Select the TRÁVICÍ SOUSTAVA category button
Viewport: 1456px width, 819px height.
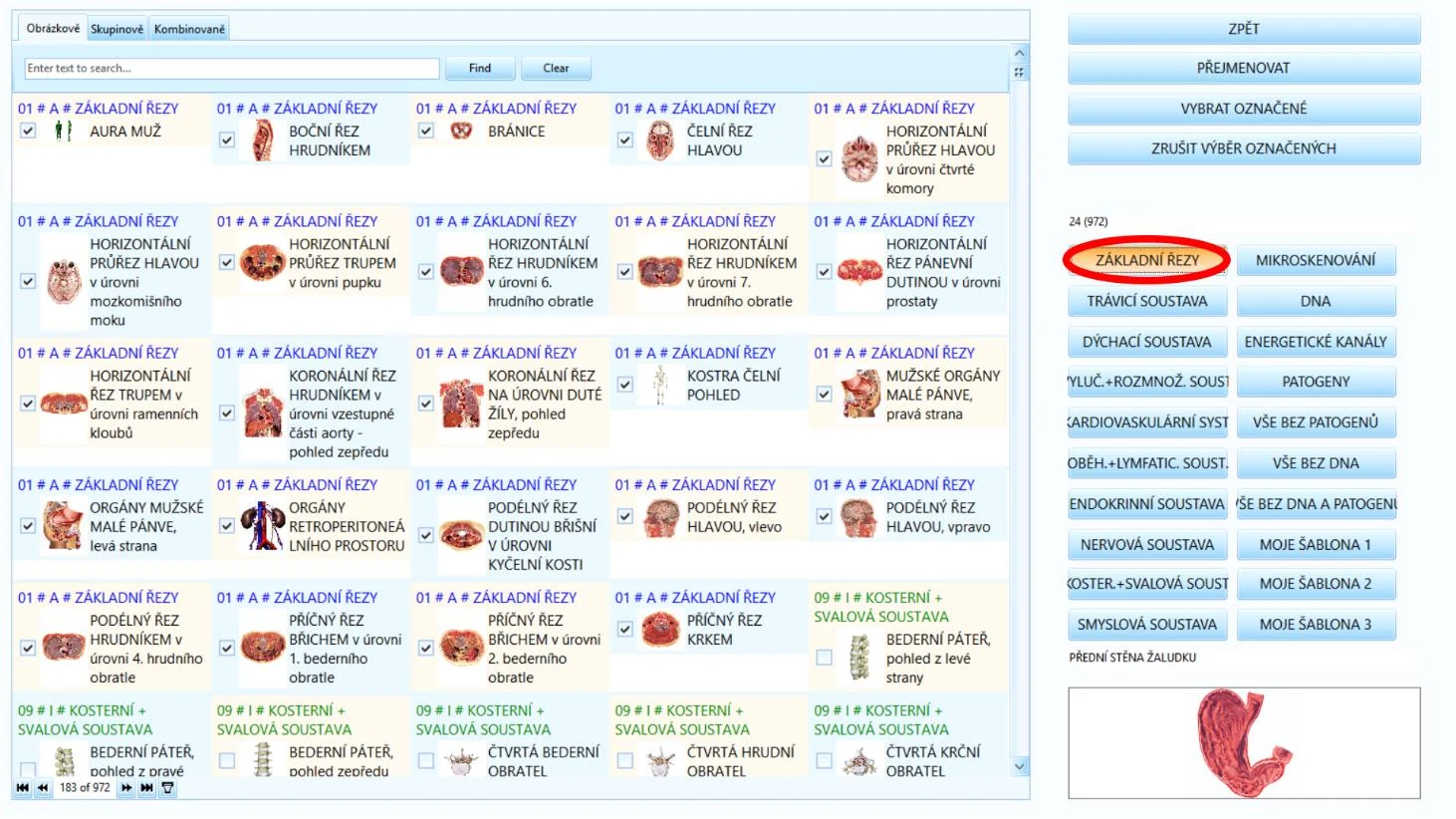coord(1147,301)
